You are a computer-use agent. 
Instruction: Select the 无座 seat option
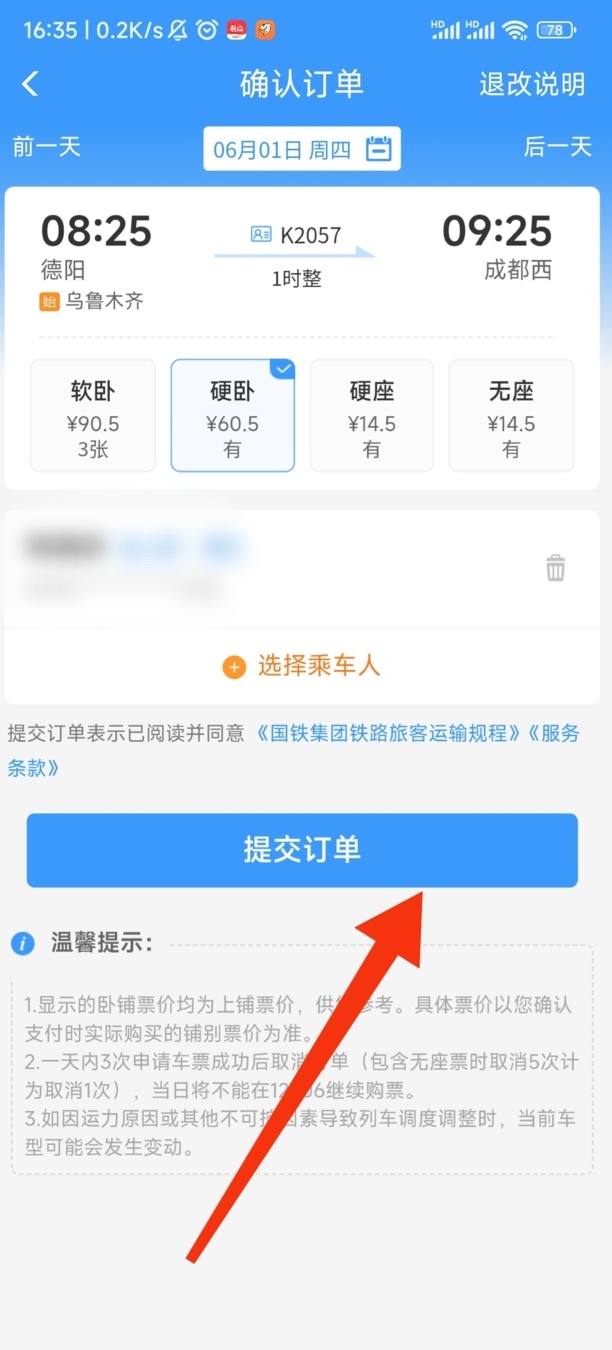point(511,415)
